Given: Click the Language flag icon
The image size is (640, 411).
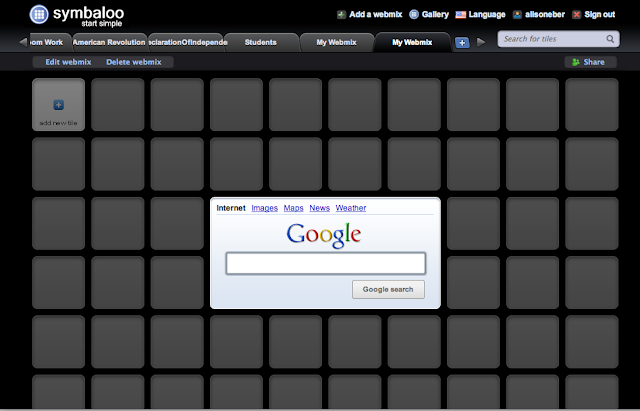Looking at the screenshot, I should point(460,15).
